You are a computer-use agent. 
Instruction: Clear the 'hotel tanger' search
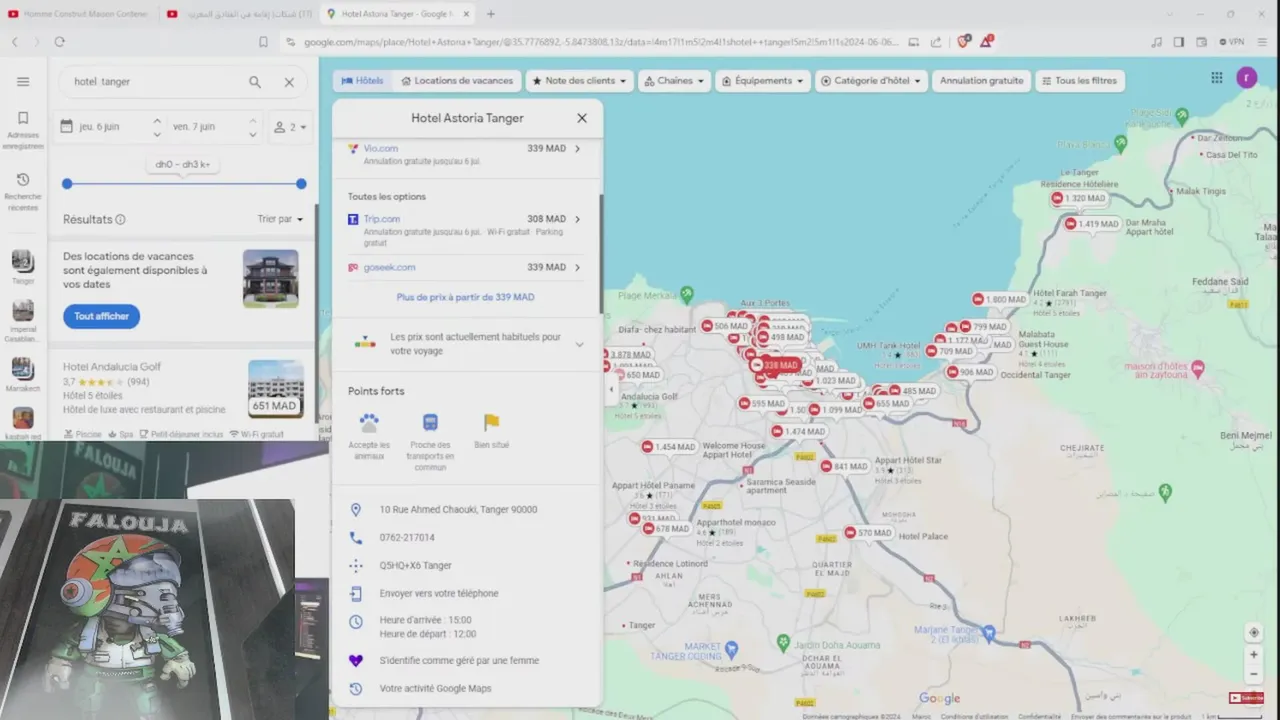(289, 82)
